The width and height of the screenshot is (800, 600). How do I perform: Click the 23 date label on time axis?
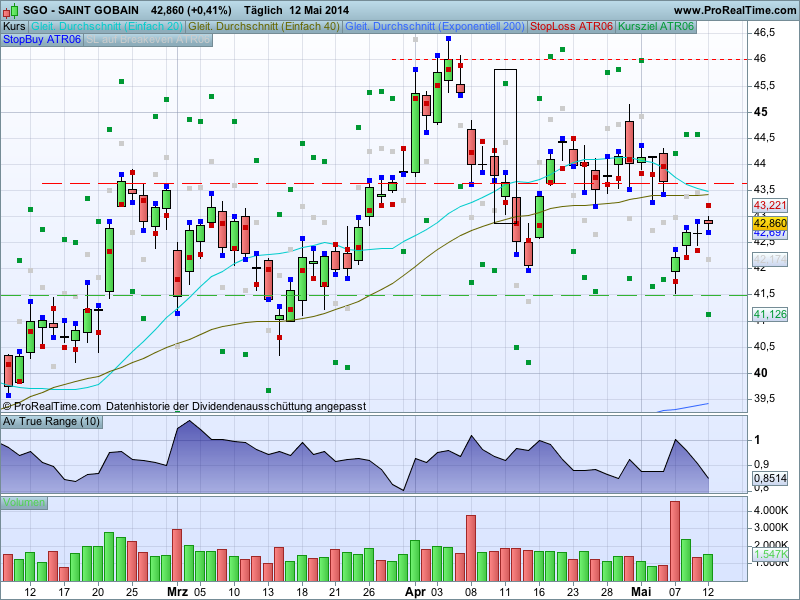[x=573, y=592]
